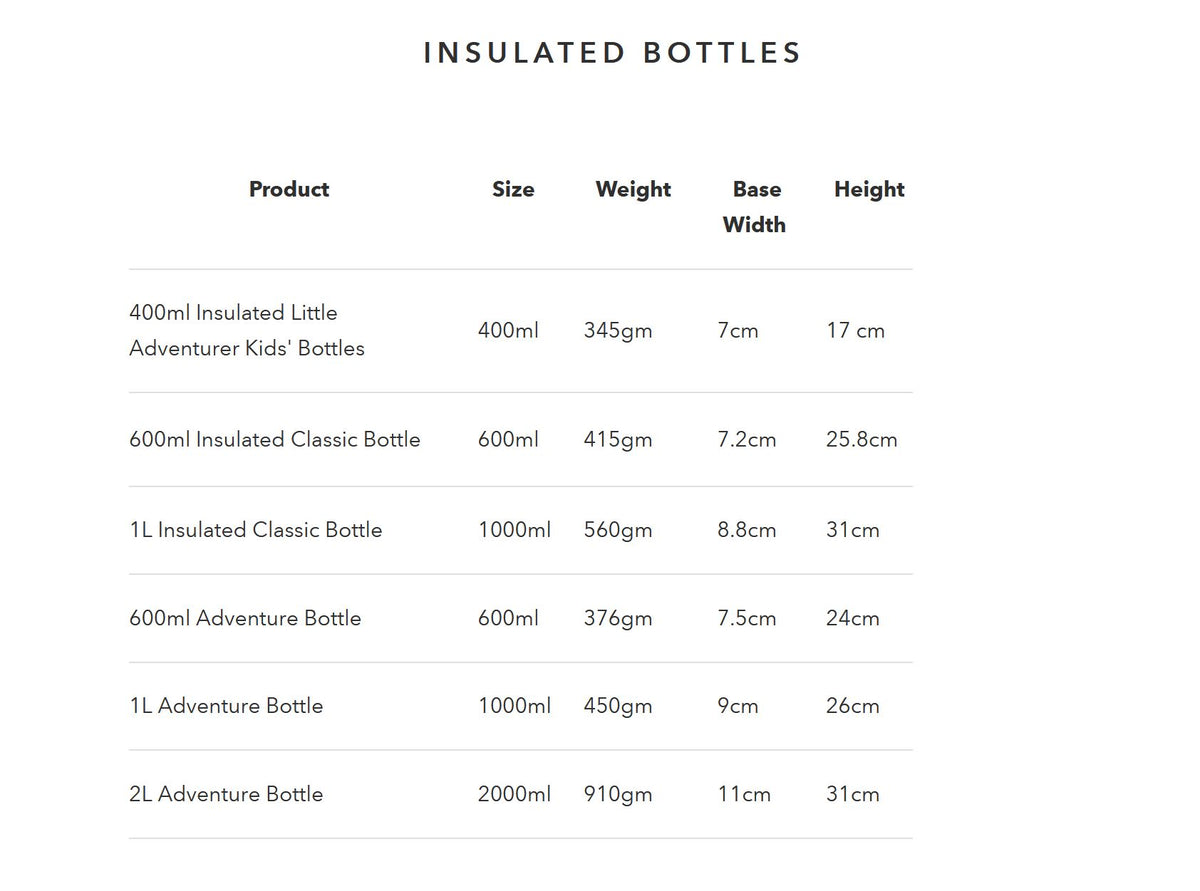Click the 600ml Adventure Bottle name
The image size is (1200, 891).
click(x=245, y=618)
